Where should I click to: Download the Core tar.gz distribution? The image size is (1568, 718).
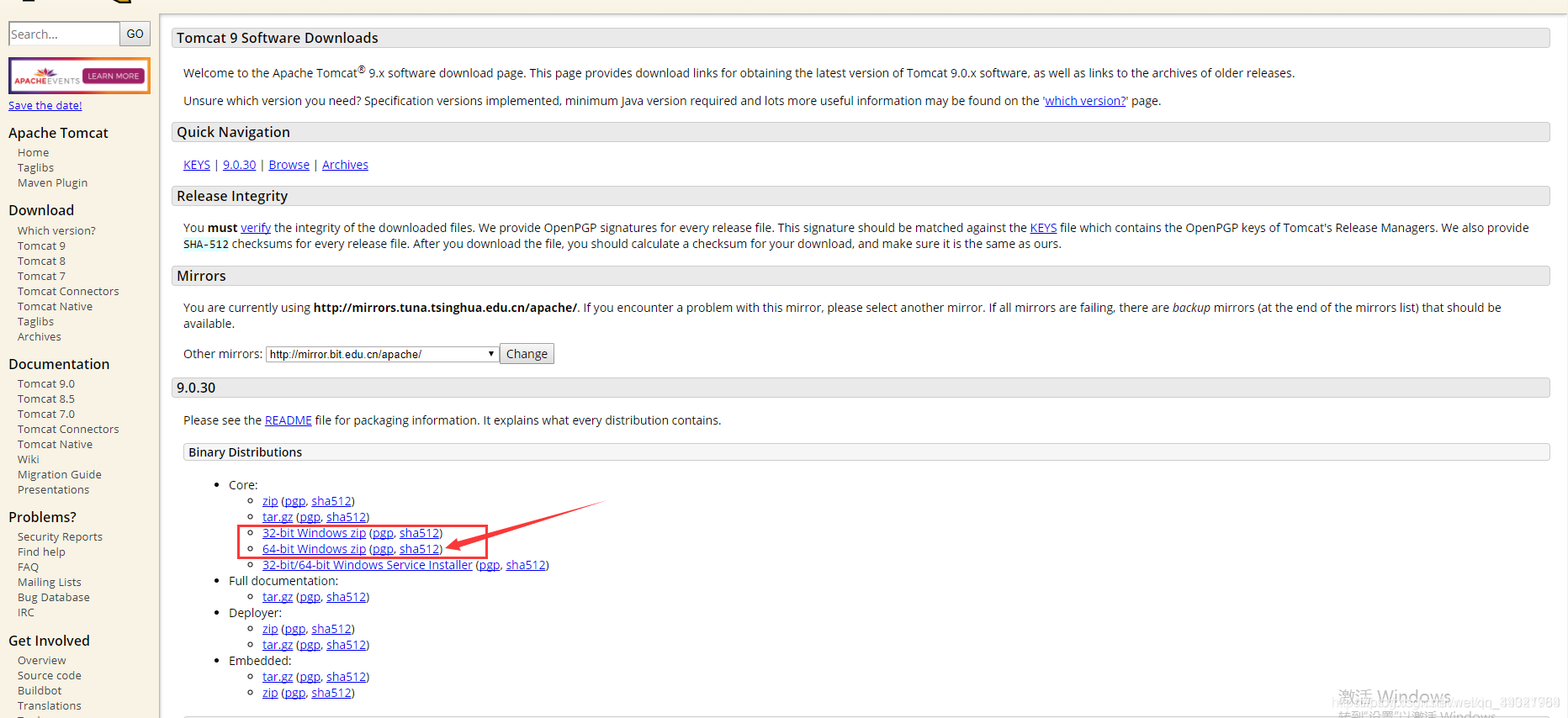(x=278, y=517)
